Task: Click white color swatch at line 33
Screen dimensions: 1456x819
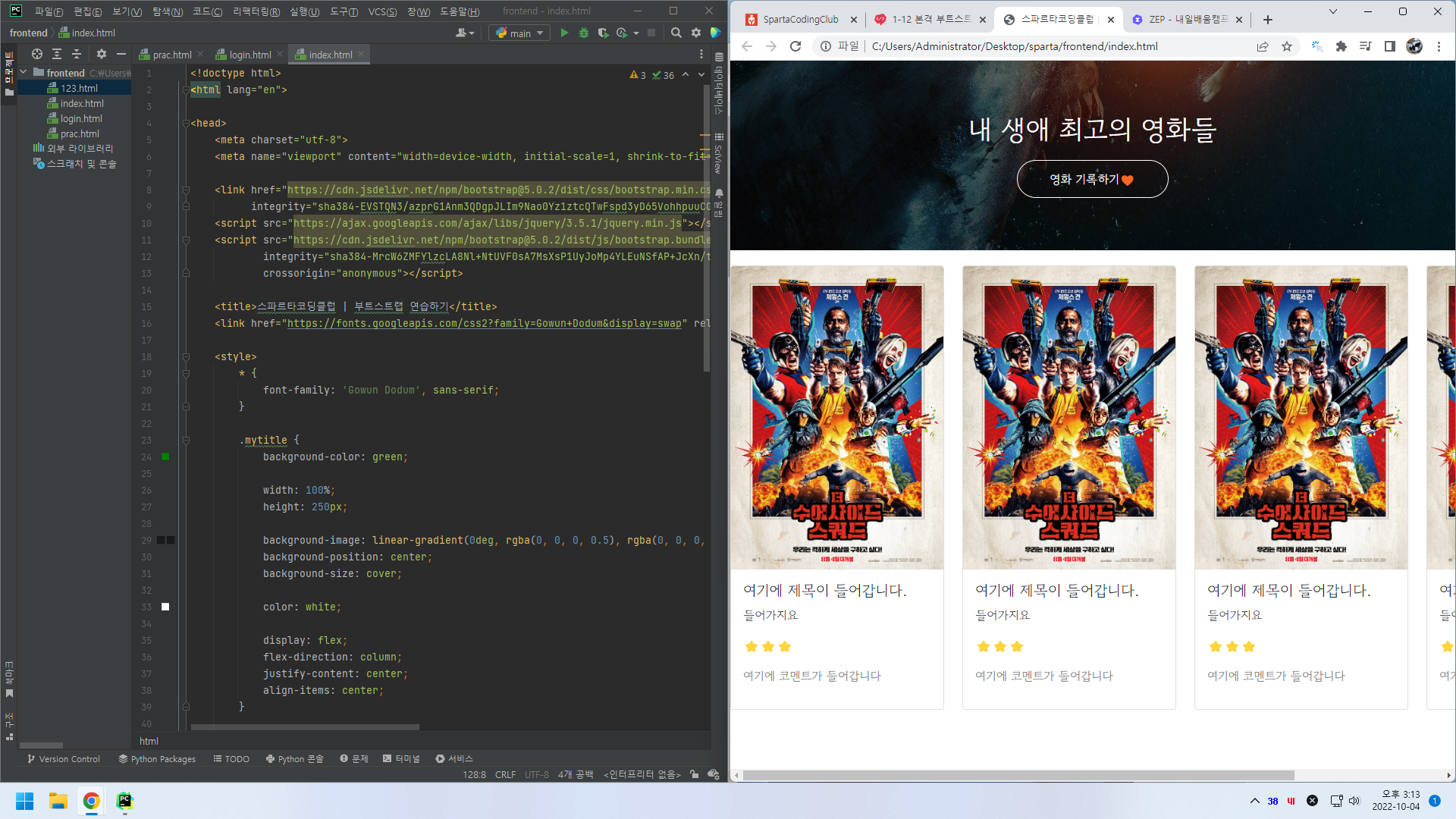Action: point(165,607)
